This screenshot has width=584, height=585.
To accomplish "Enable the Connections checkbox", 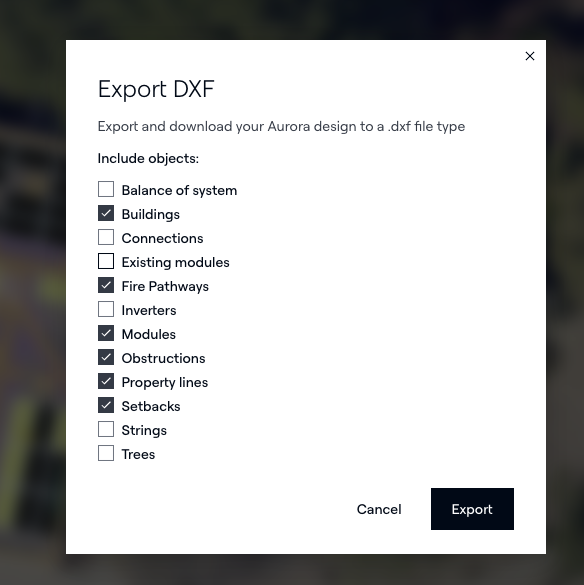I will 106,237.
